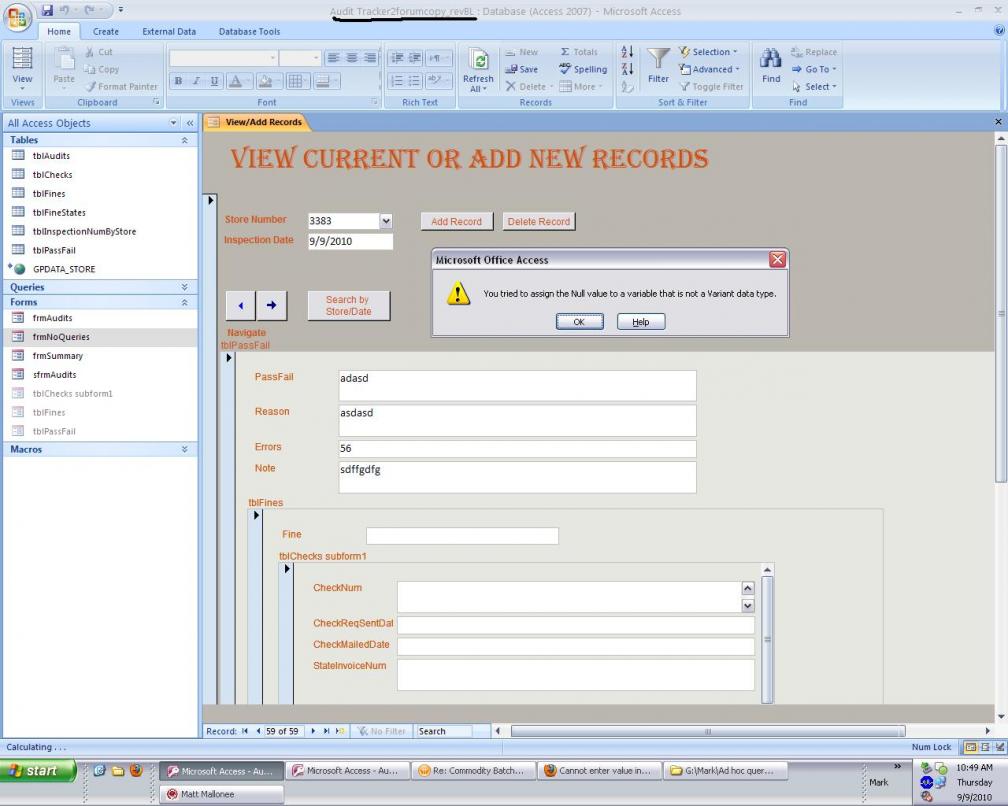The image size is (1008, 806).
Task: Click the font color A icon
Action: point(236,81)
